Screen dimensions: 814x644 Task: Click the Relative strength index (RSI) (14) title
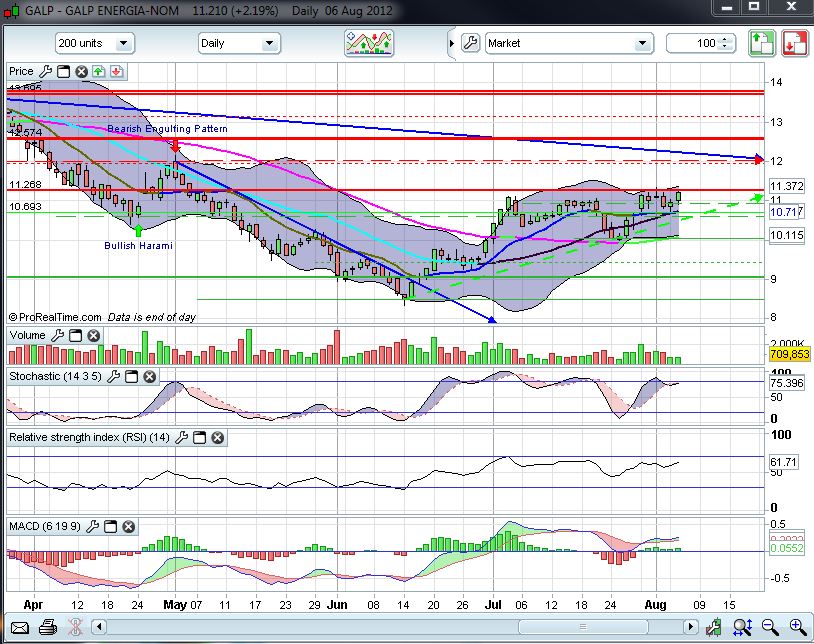click(89, 437)
